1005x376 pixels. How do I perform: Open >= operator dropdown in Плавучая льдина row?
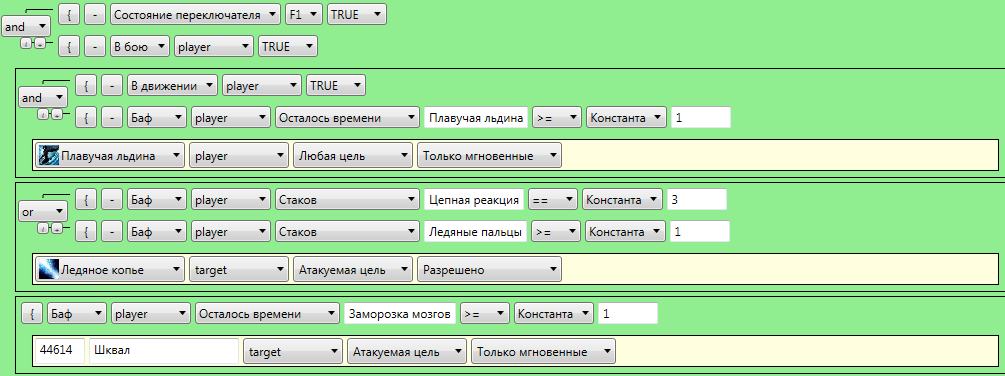tap(556, 117)
